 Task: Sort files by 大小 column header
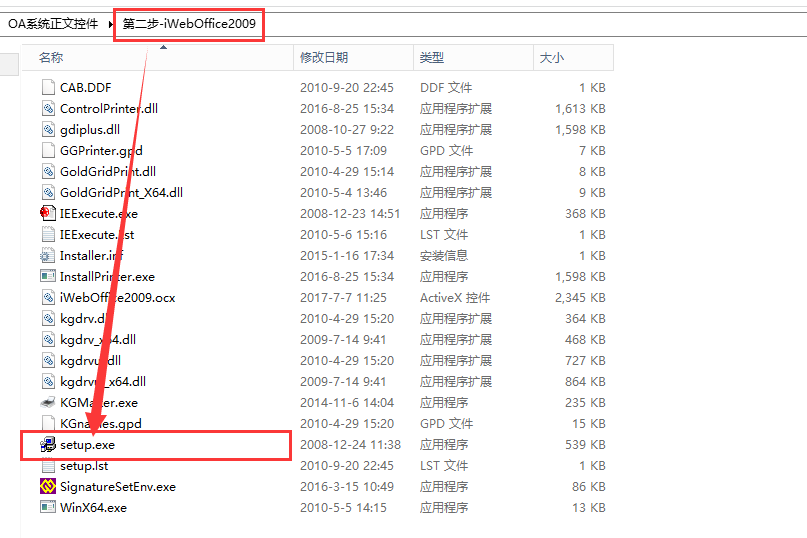pos(573,58)
